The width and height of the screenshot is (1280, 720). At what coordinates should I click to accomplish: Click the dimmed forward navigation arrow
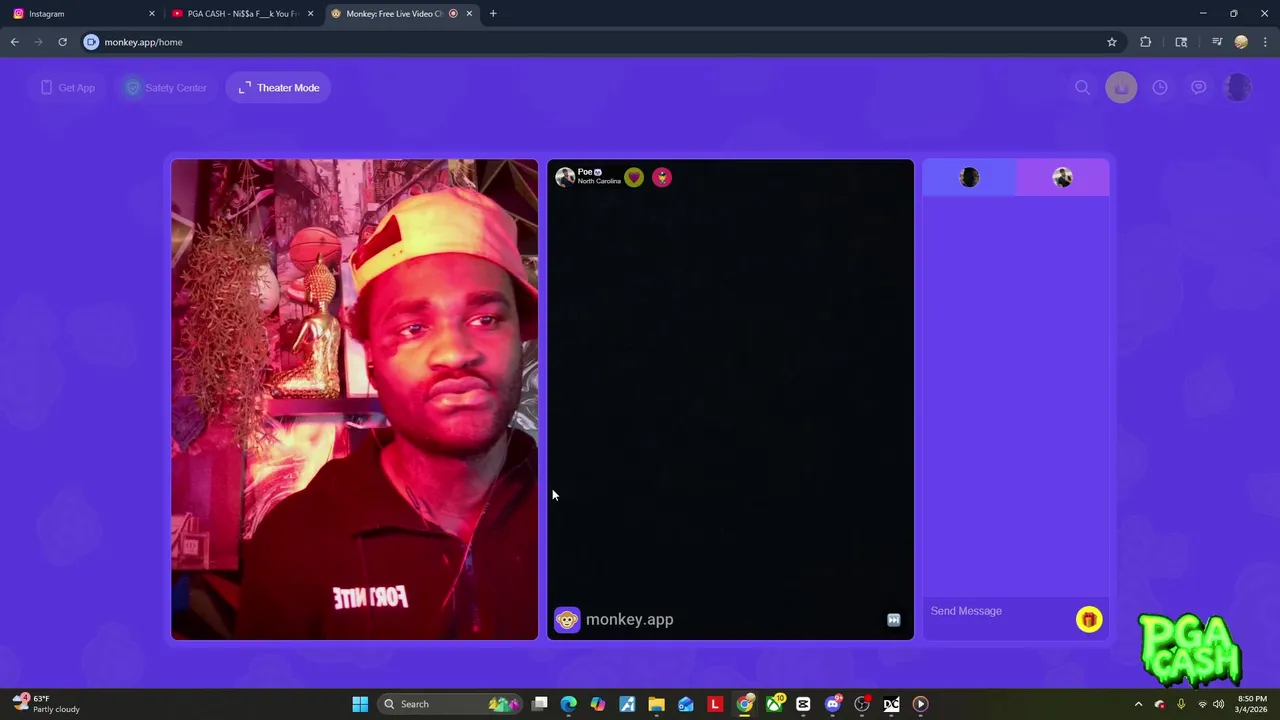38,42
